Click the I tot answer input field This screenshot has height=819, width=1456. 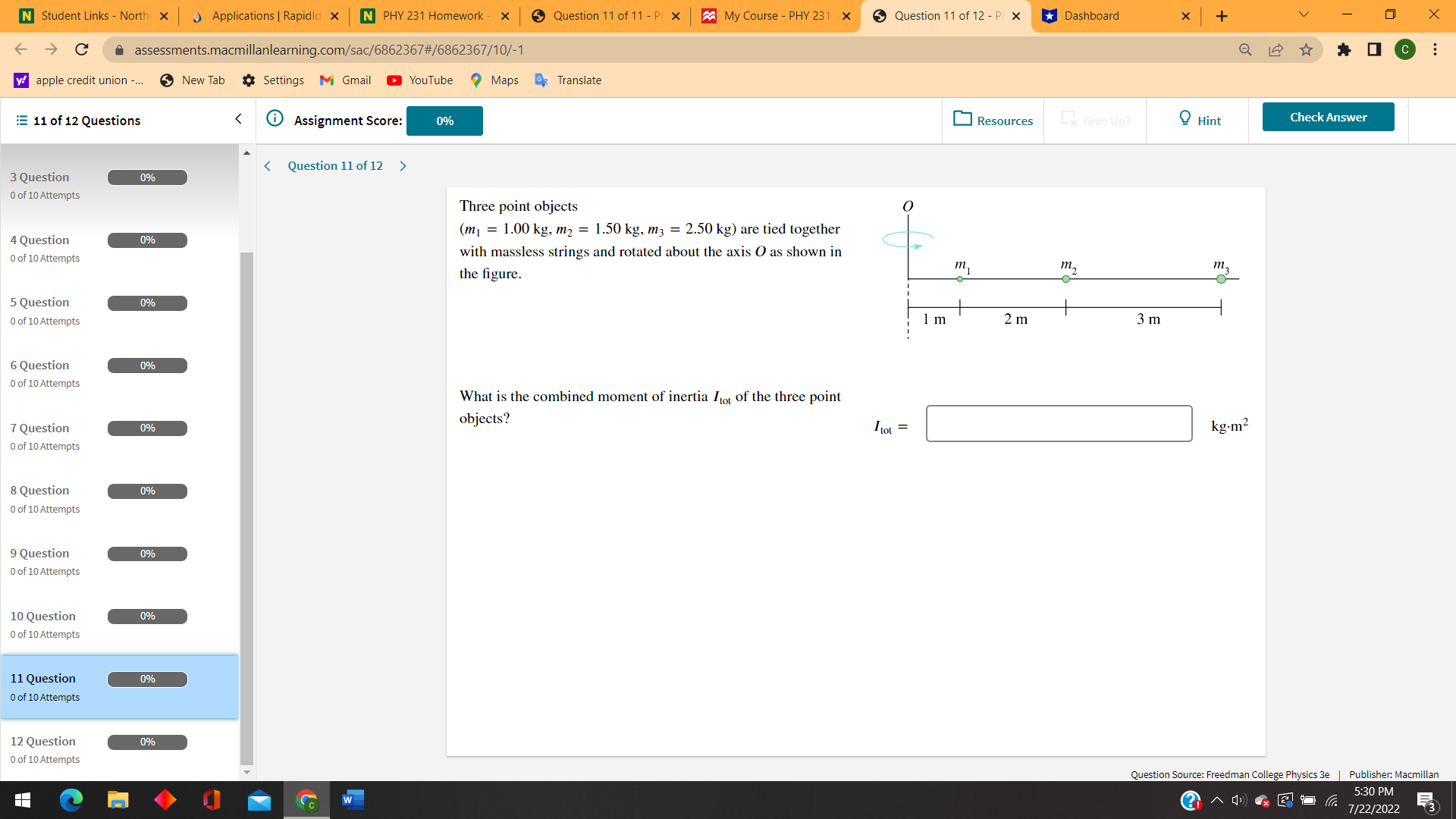click(1059, 423)
